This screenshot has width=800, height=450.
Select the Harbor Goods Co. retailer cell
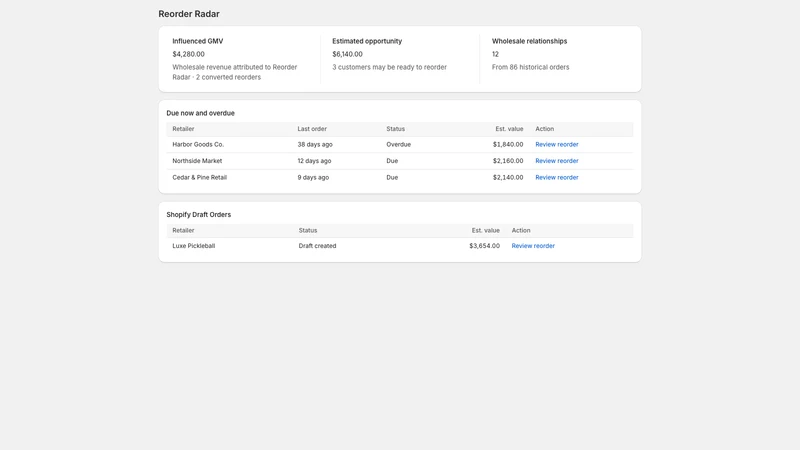tap(198, 144)
